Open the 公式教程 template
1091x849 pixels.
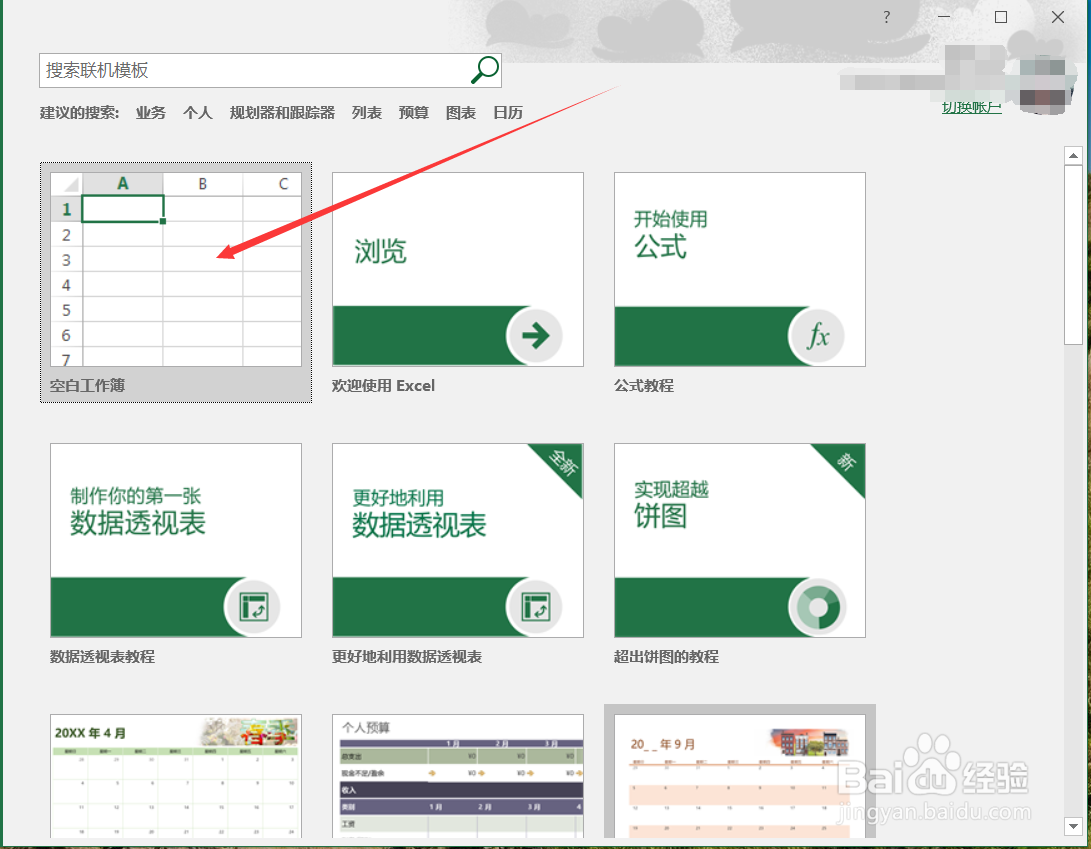point(740,269)
